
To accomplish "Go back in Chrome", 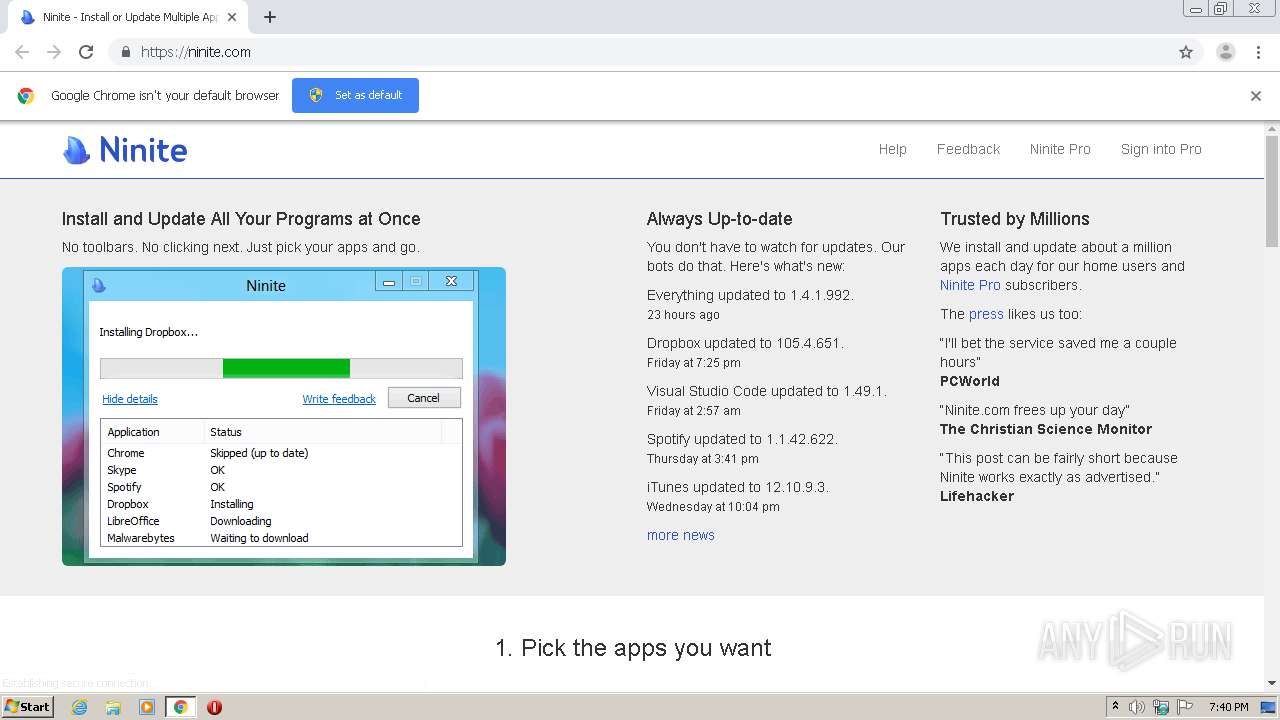I will [x=22, y=52].
